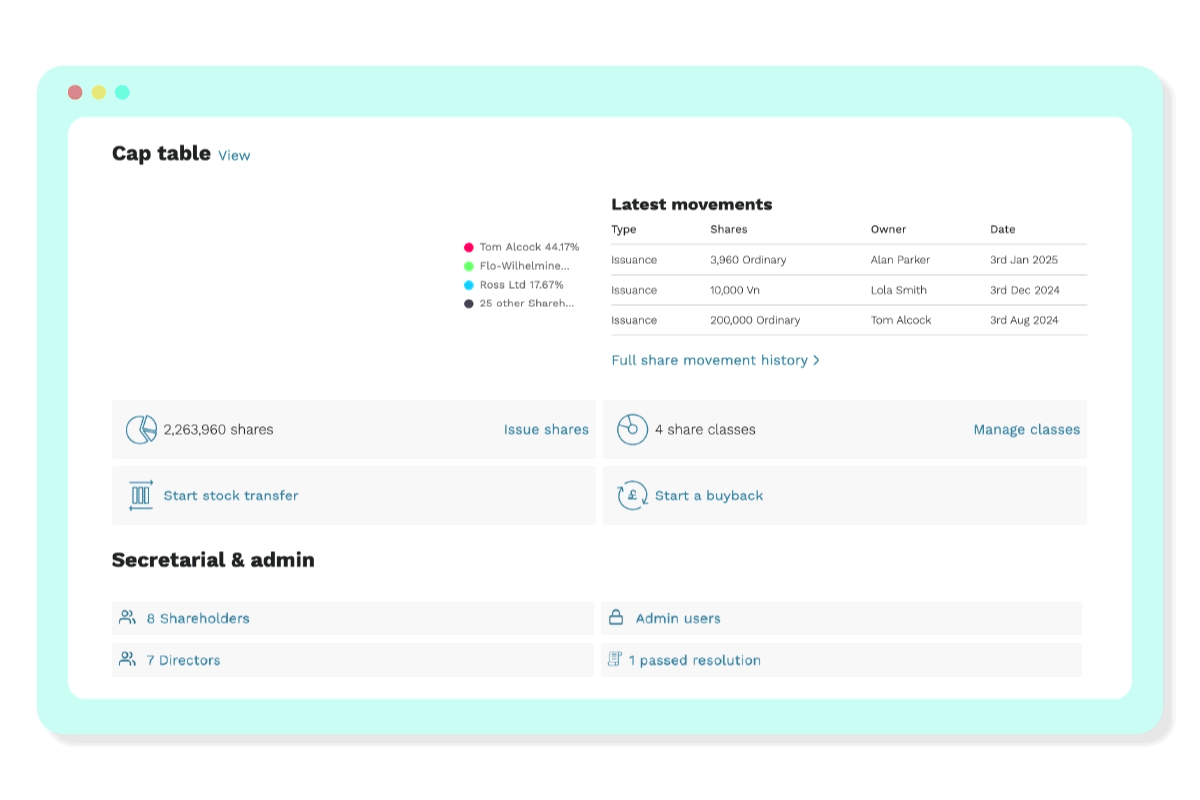Click the Secretarial & admin heading
Image resolution: width=1200 pixels, height=800 pixels.
[213, 560]
